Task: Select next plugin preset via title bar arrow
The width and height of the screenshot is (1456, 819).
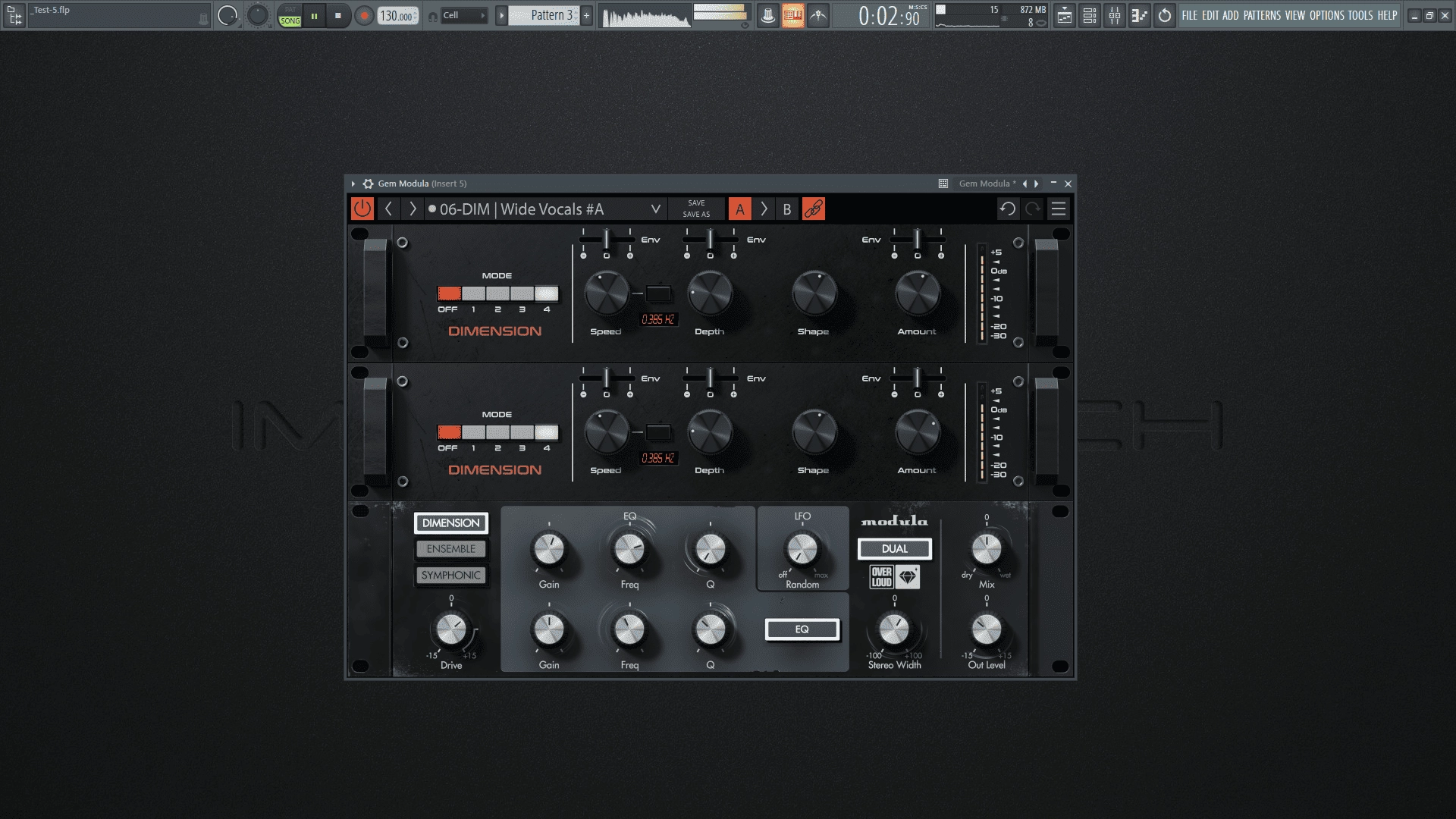Action: coord(1037,184)
